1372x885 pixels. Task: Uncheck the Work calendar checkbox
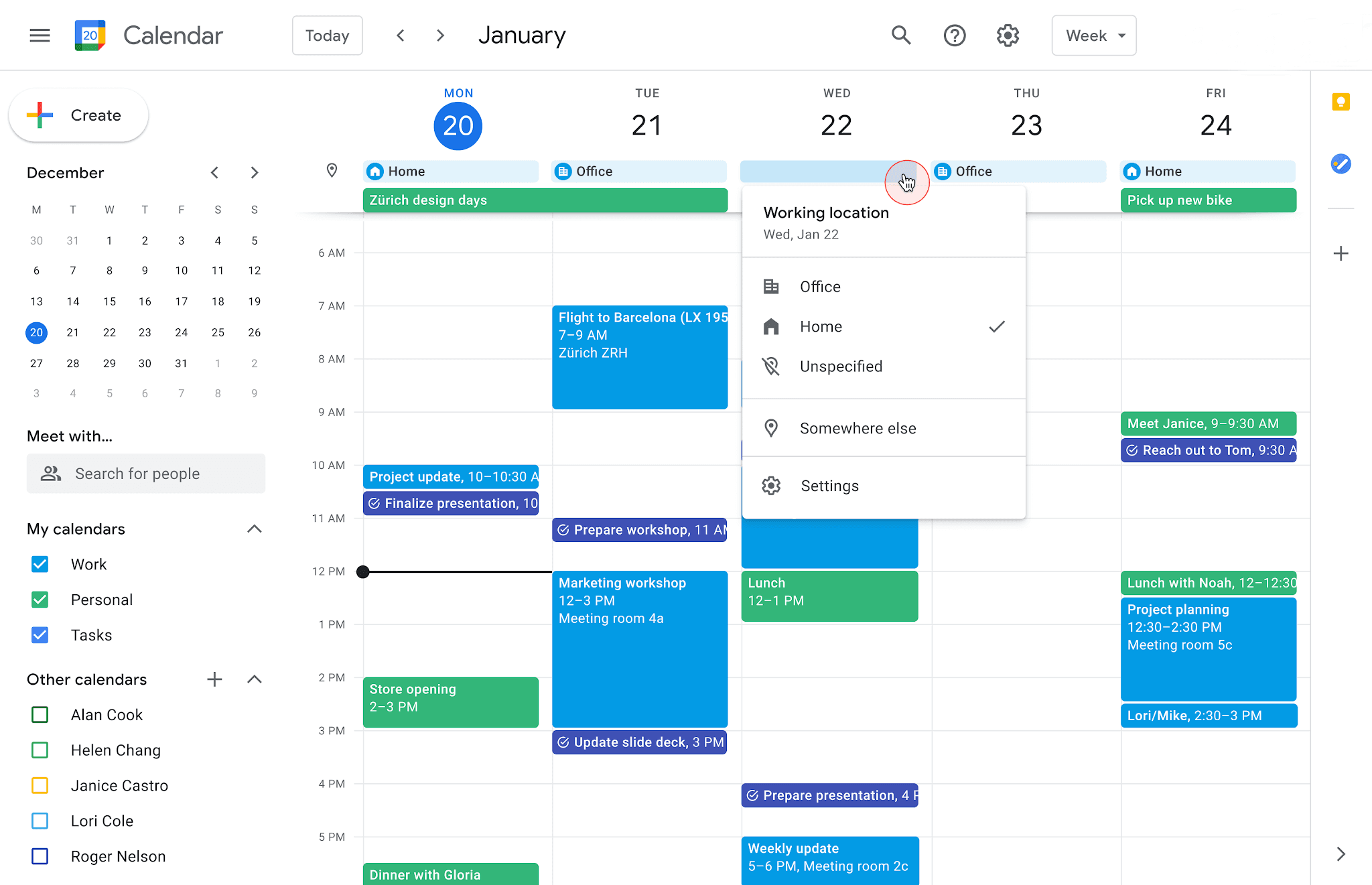[x=40, y=564]
